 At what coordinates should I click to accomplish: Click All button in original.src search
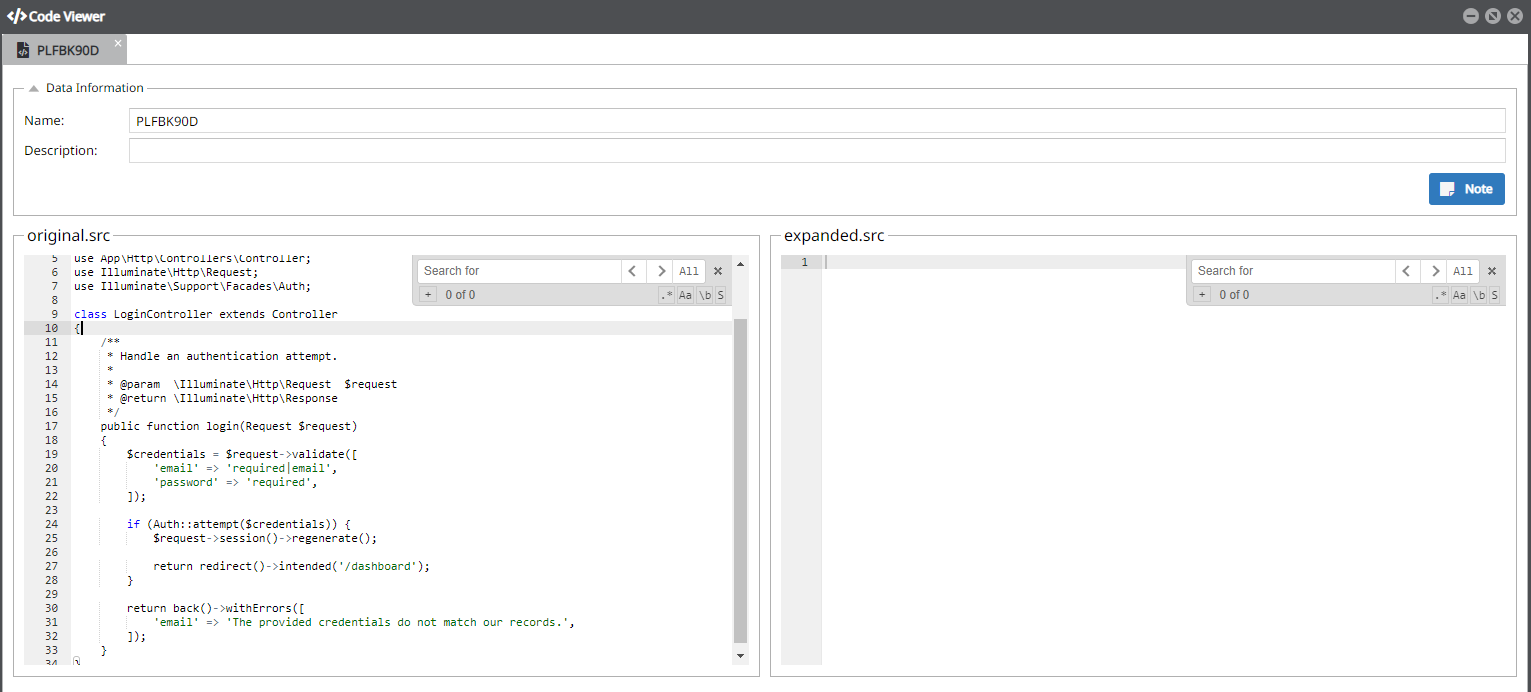click(689, 271)
